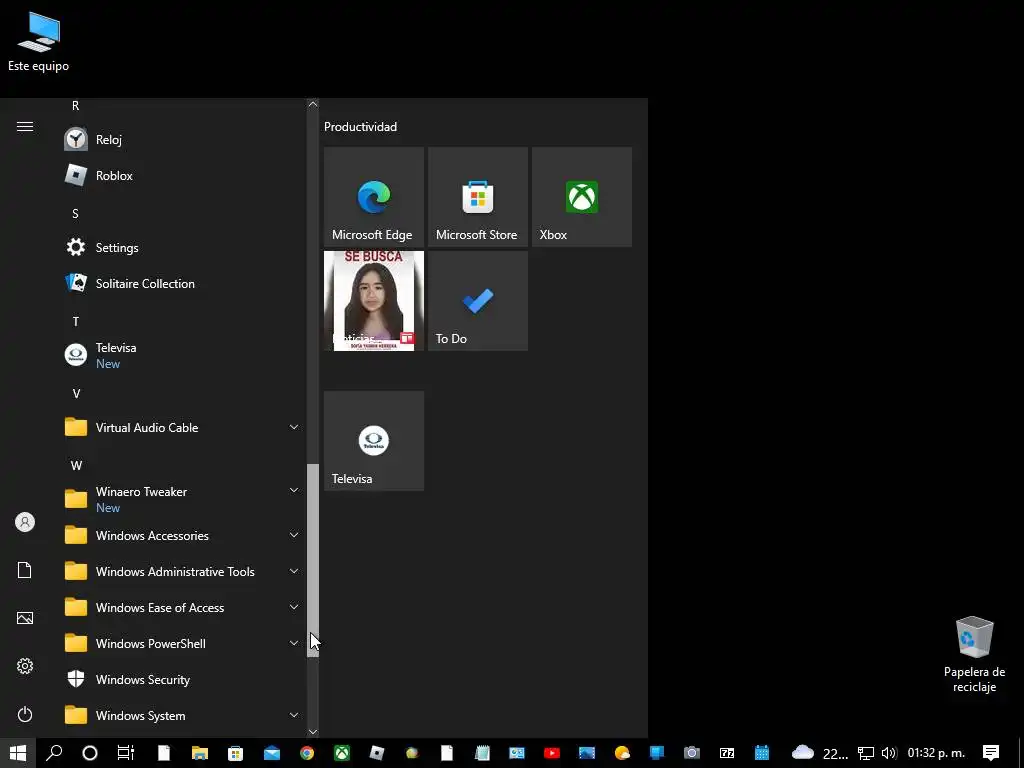Open Task View on taskbar
The image size is (1024, 768).
click(125, 753)
